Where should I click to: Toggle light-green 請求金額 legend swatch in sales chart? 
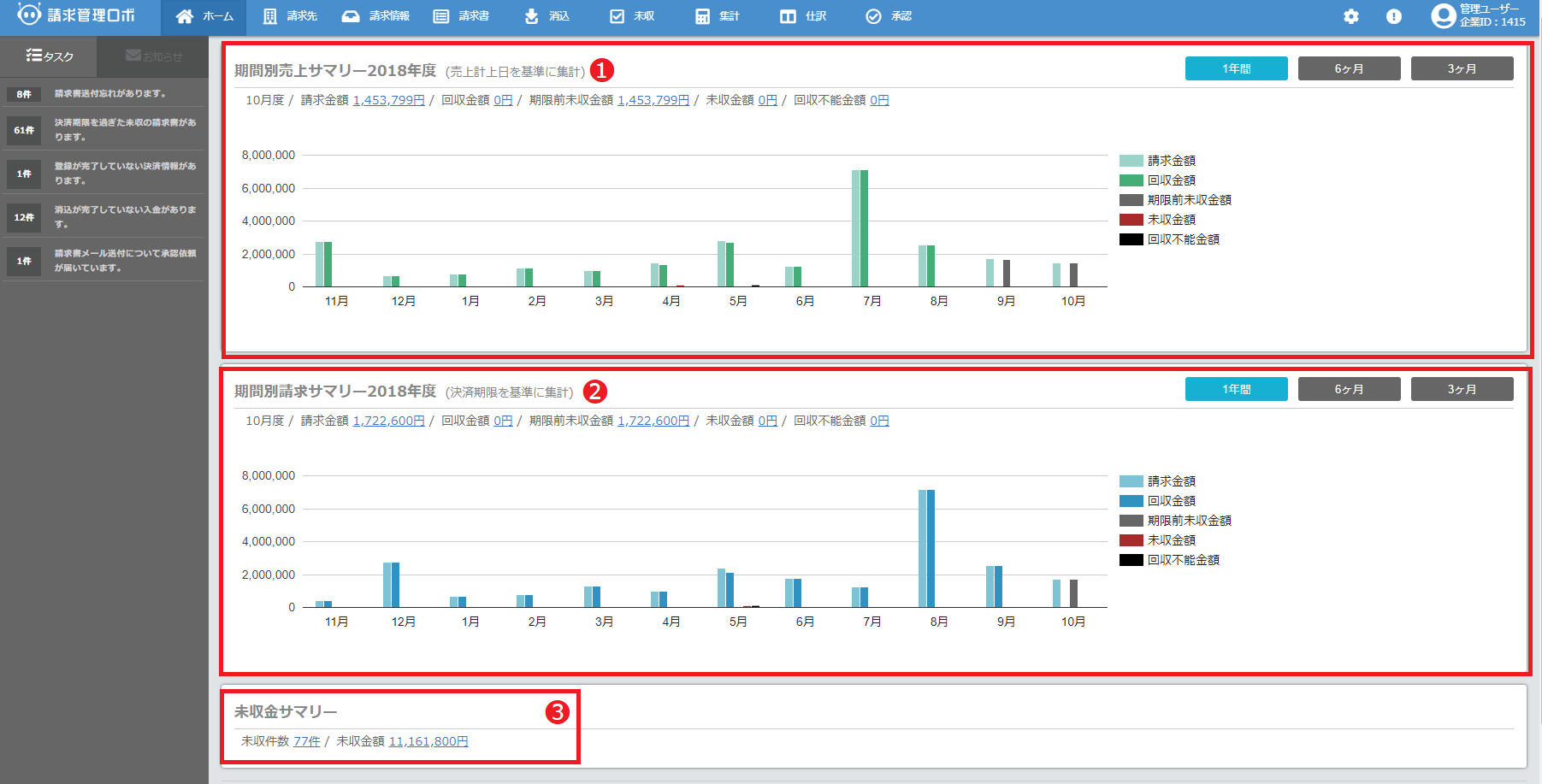tap(1131, 161)
